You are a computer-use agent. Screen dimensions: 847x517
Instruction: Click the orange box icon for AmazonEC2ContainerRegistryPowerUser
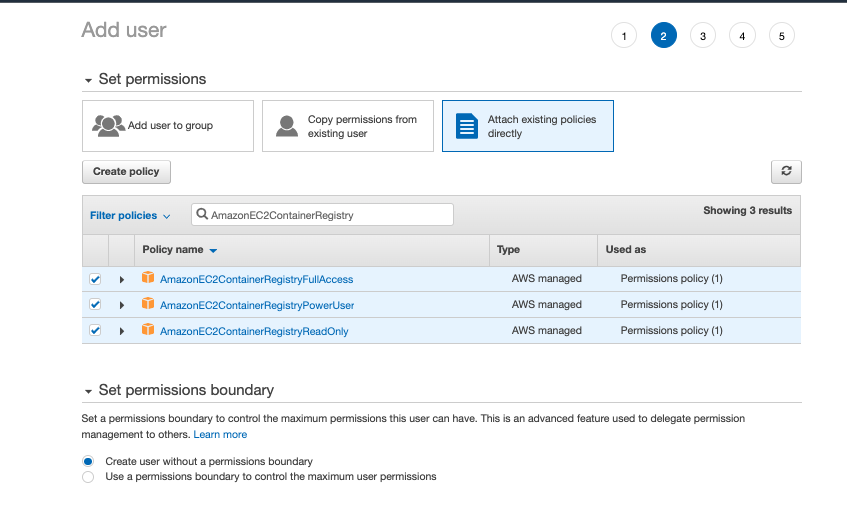click(147, 304)
